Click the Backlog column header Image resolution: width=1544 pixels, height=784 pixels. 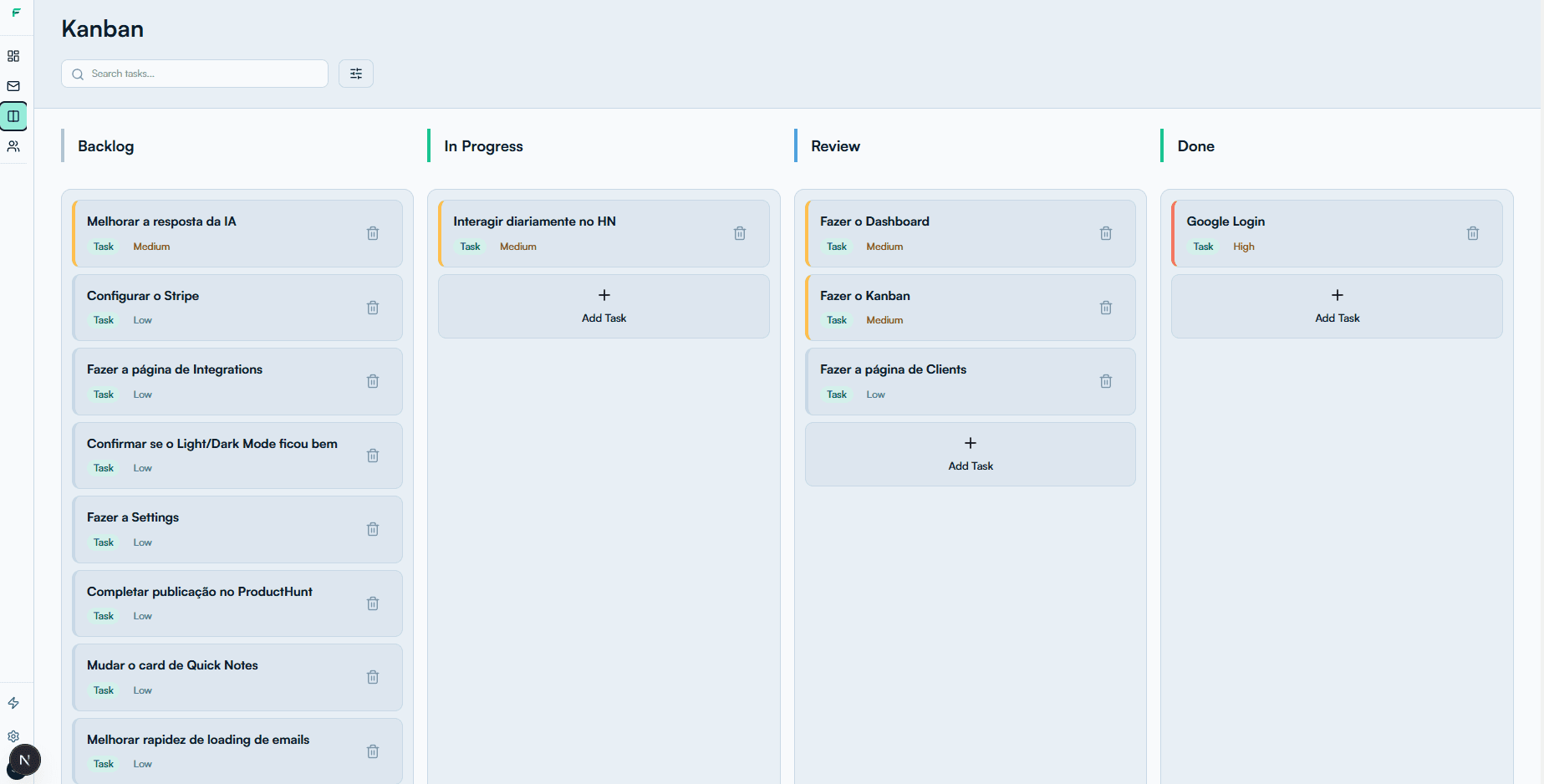[105, 146]
